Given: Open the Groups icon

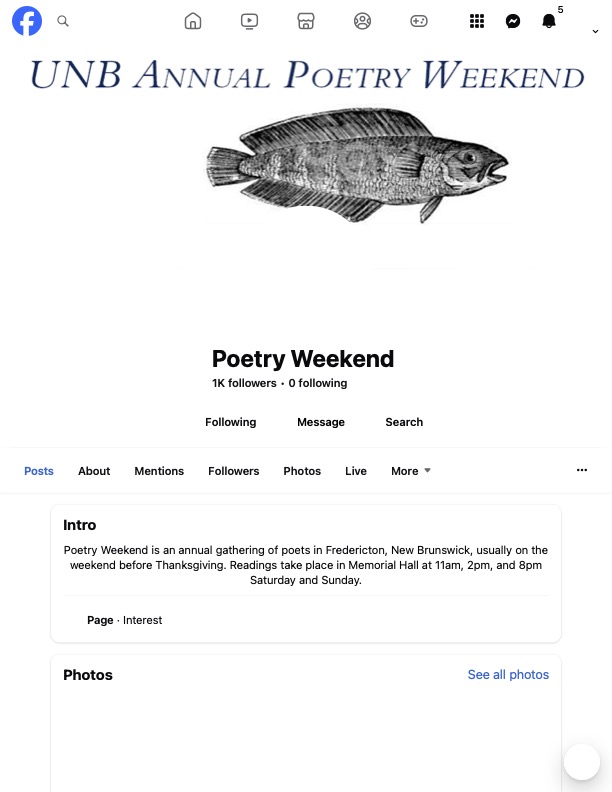Looking at the screenshot, I should coord(363,21).
